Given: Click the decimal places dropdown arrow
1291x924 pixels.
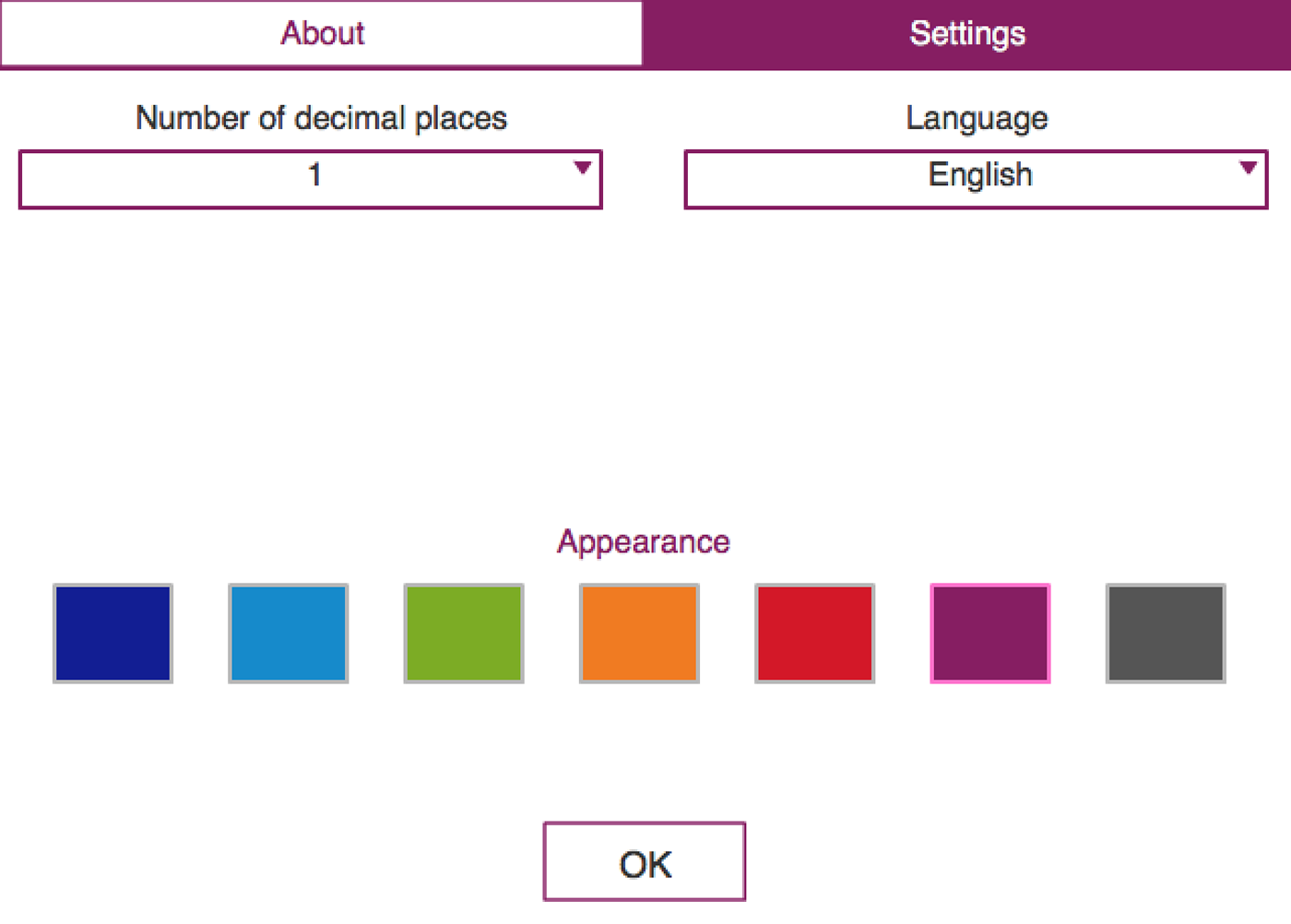Looking at the screenshot, I should coord(582,168).
